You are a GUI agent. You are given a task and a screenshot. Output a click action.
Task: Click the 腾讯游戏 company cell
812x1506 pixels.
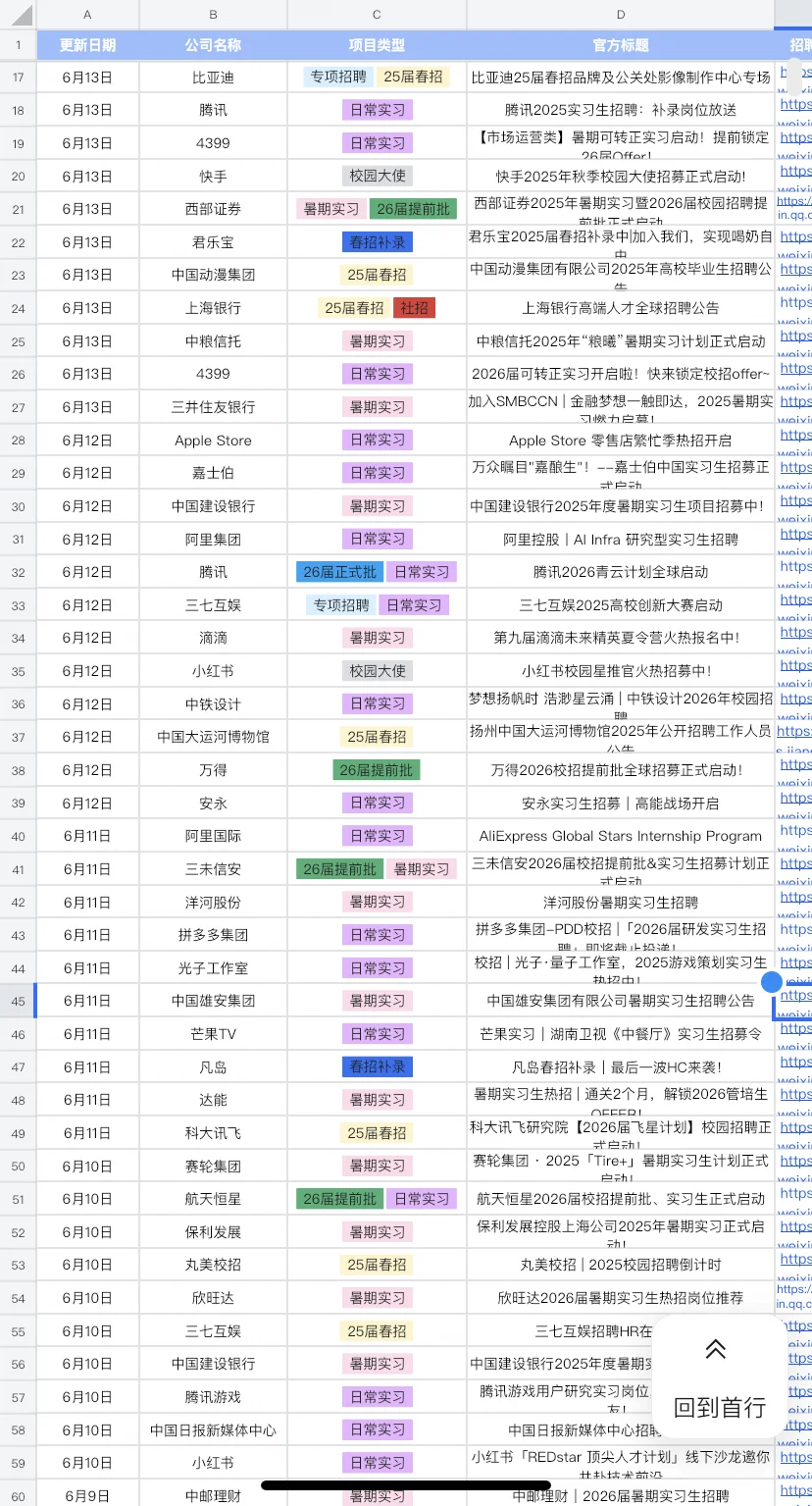[x=213, y=1396]
